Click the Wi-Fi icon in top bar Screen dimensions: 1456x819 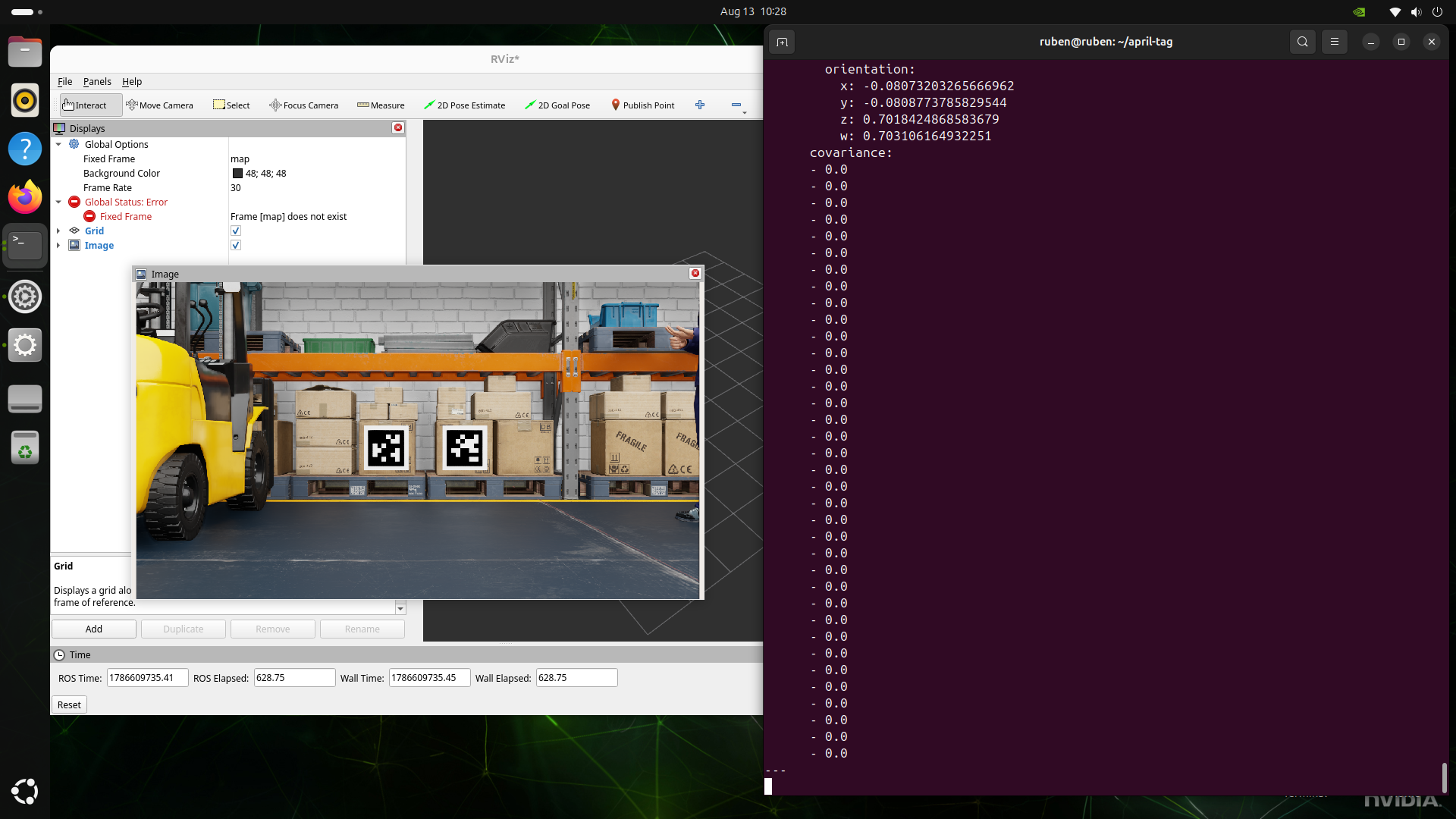1395,11
